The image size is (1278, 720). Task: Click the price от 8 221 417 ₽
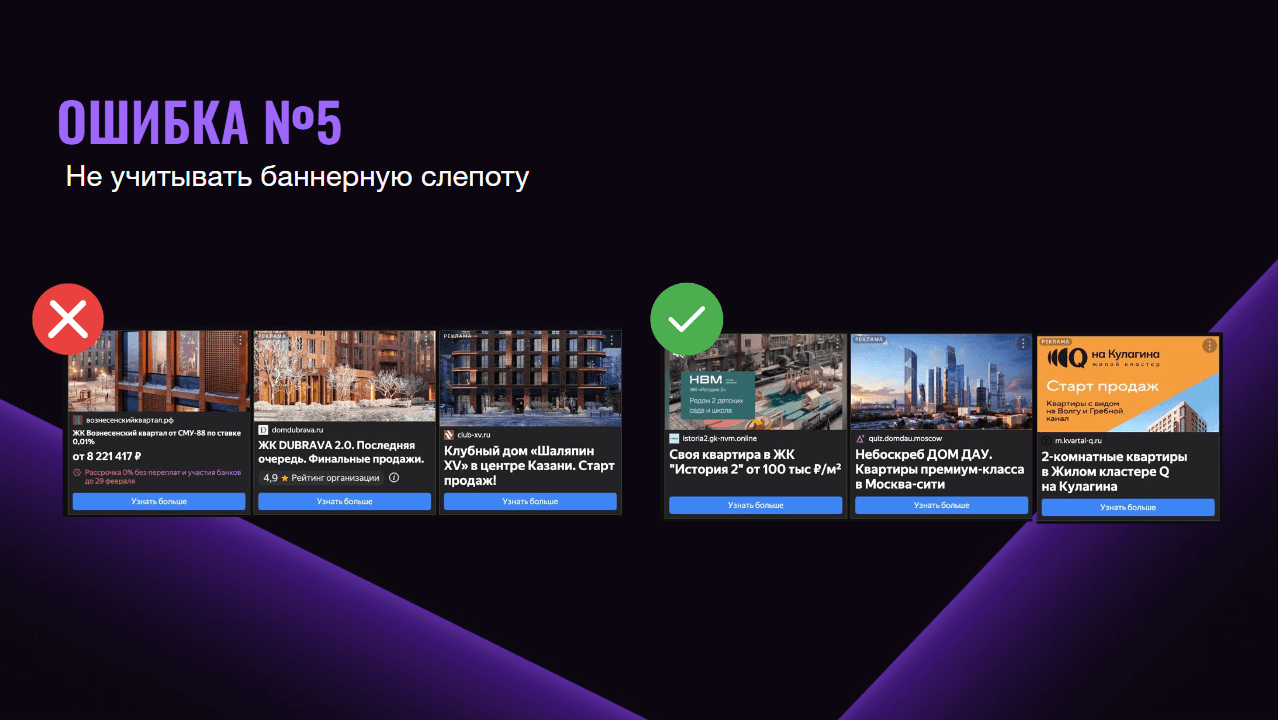click(107, 456)
